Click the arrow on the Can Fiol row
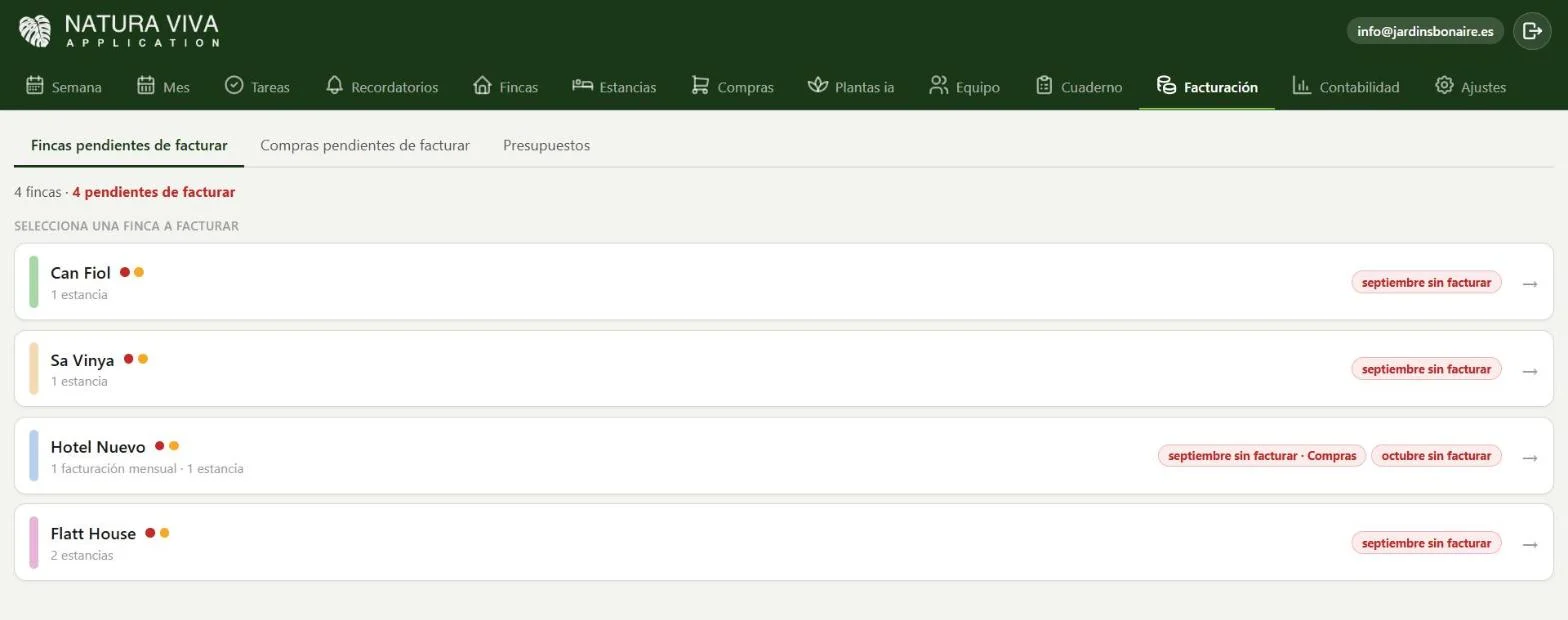This screenshot has width=1568, height=620. (x=1530, y=284)
